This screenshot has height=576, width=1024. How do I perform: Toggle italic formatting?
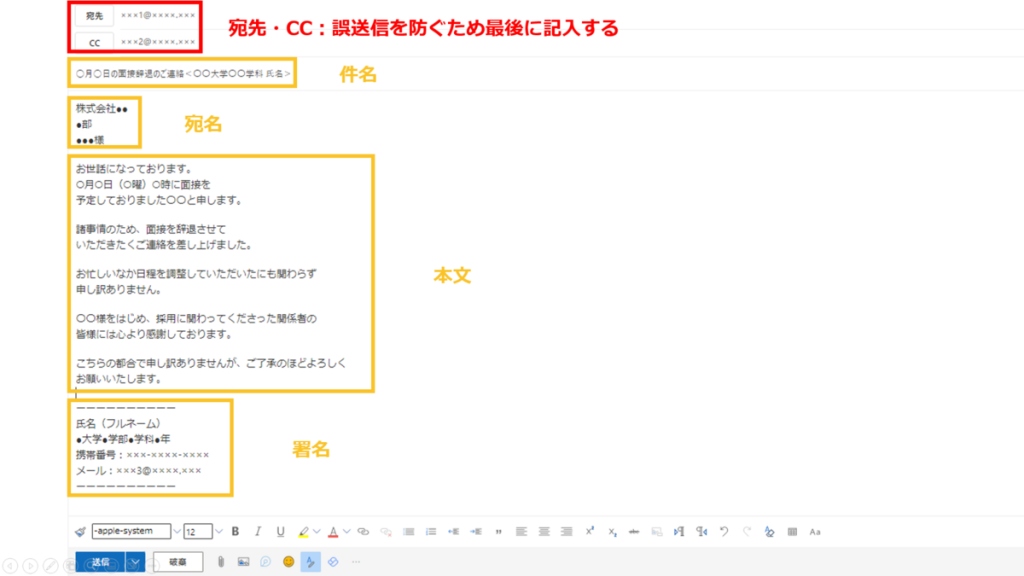pyautogui.click(x=257, y=532)
